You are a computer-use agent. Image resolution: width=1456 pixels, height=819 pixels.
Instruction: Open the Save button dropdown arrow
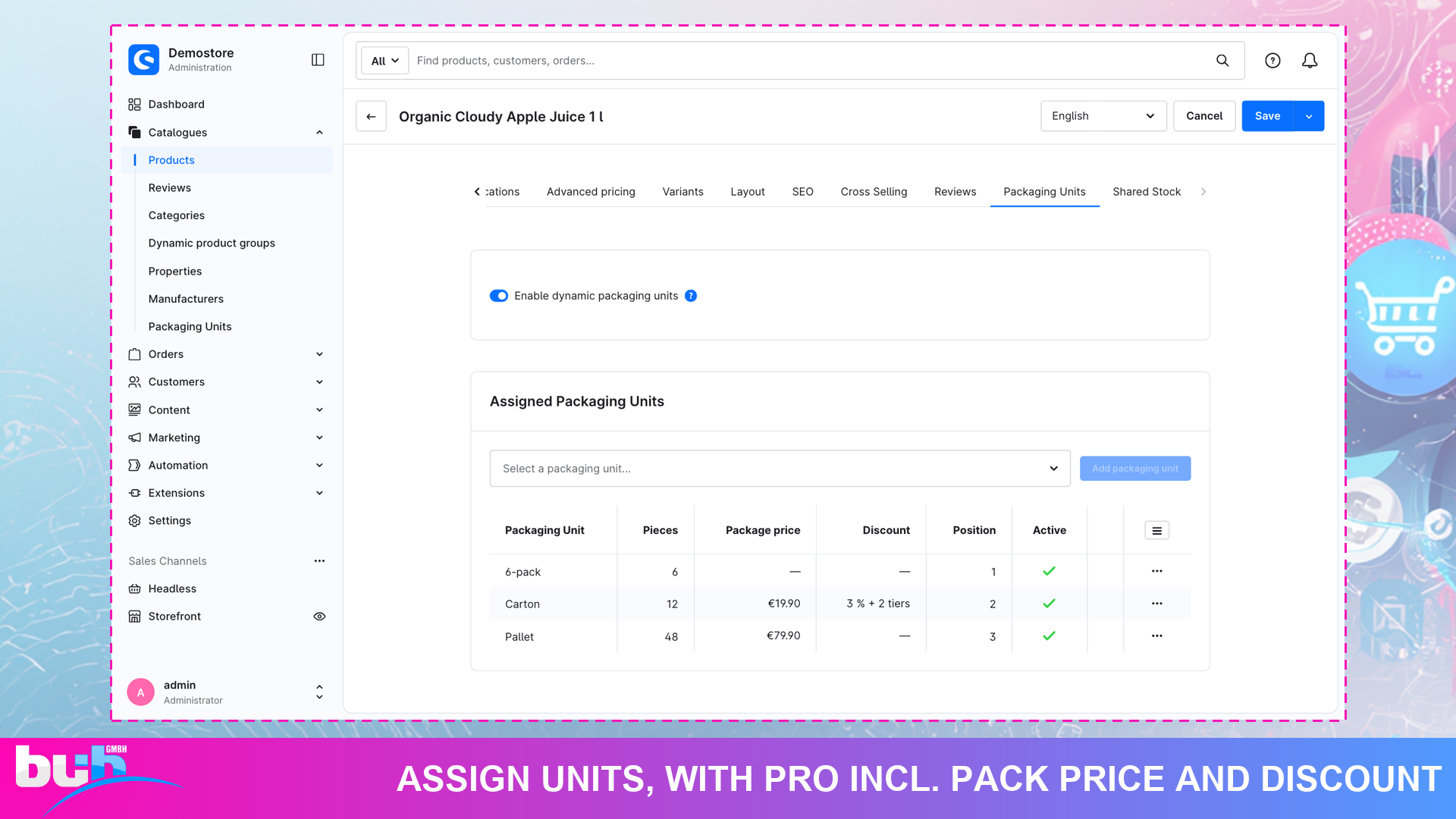click(x=1309, y=116)
